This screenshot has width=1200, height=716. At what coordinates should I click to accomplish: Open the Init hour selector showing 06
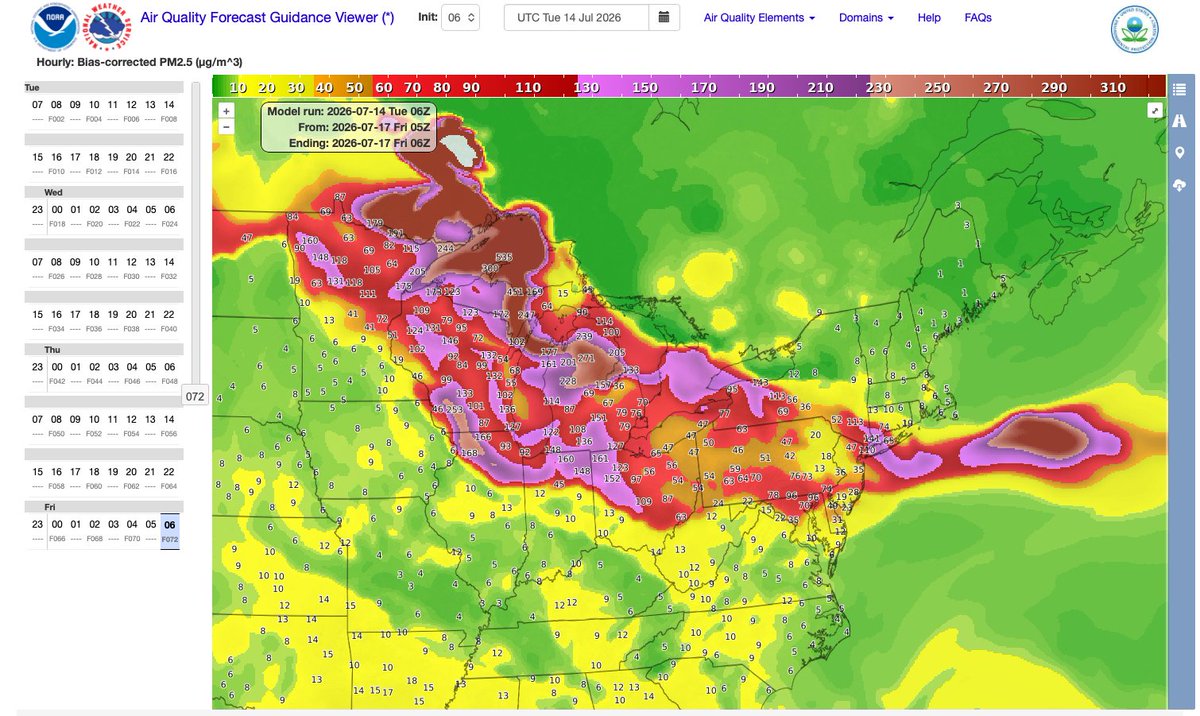pos(462,18)
